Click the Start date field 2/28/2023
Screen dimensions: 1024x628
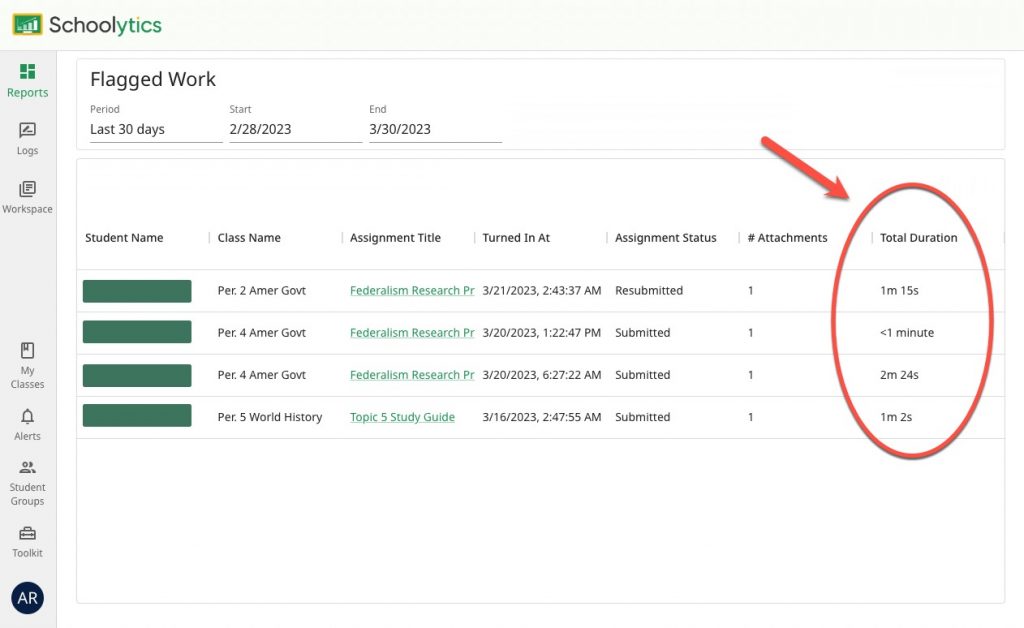click(295, 129)
